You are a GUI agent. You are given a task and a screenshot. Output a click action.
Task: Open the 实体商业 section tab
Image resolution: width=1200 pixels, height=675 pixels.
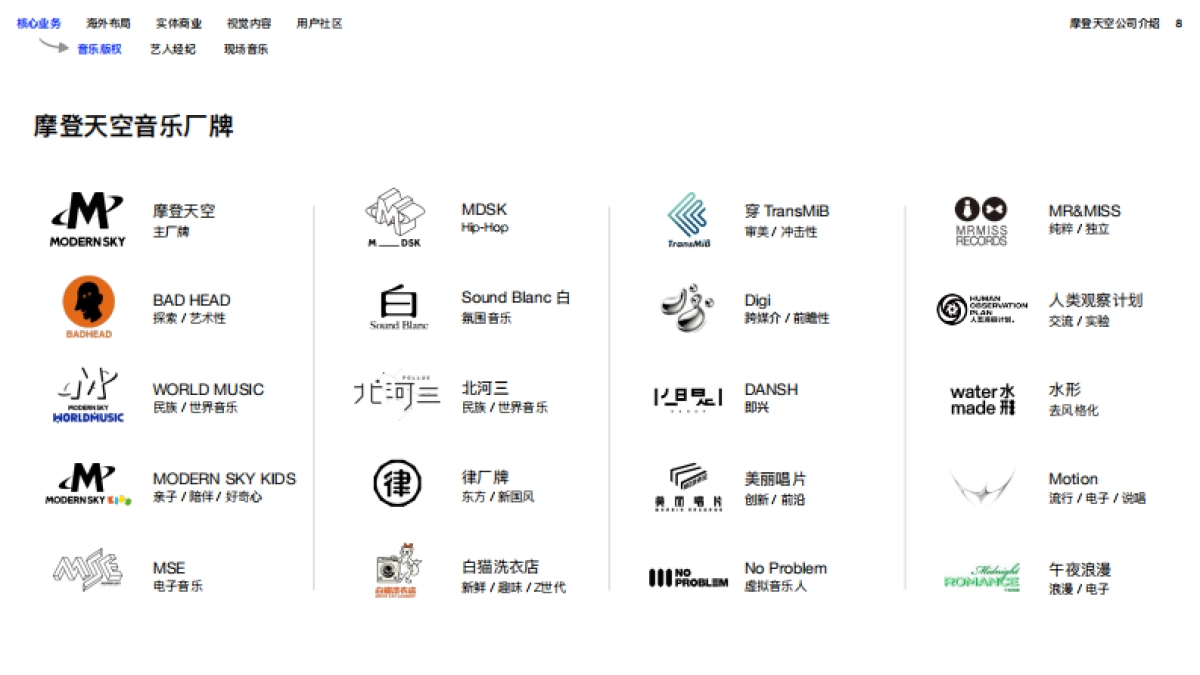(x=179, y=23)
